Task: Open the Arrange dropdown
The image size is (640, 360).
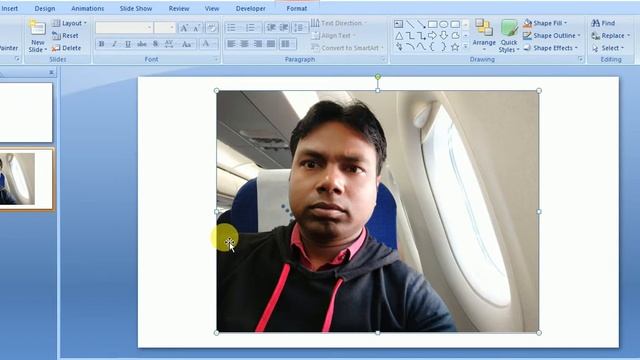Action: tap(484, 36)
